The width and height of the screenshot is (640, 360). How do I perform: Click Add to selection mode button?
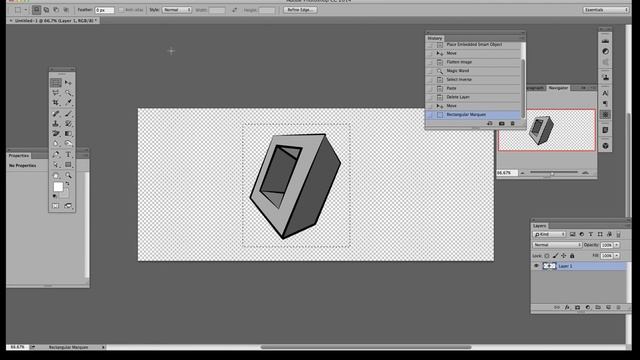tap(46, 10)
